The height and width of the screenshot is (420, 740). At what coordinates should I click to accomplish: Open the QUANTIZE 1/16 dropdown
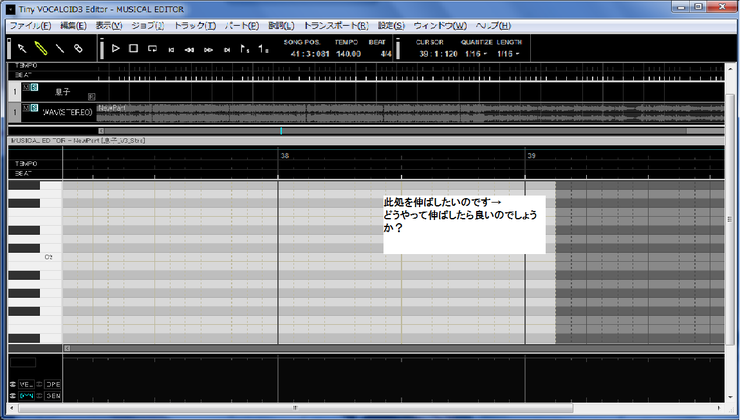(x=476, y=54)
